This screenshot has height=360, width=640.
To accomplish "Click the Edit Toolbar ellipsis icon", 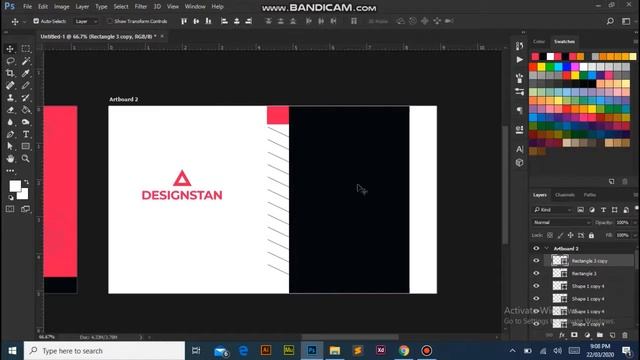I will 10,171.
